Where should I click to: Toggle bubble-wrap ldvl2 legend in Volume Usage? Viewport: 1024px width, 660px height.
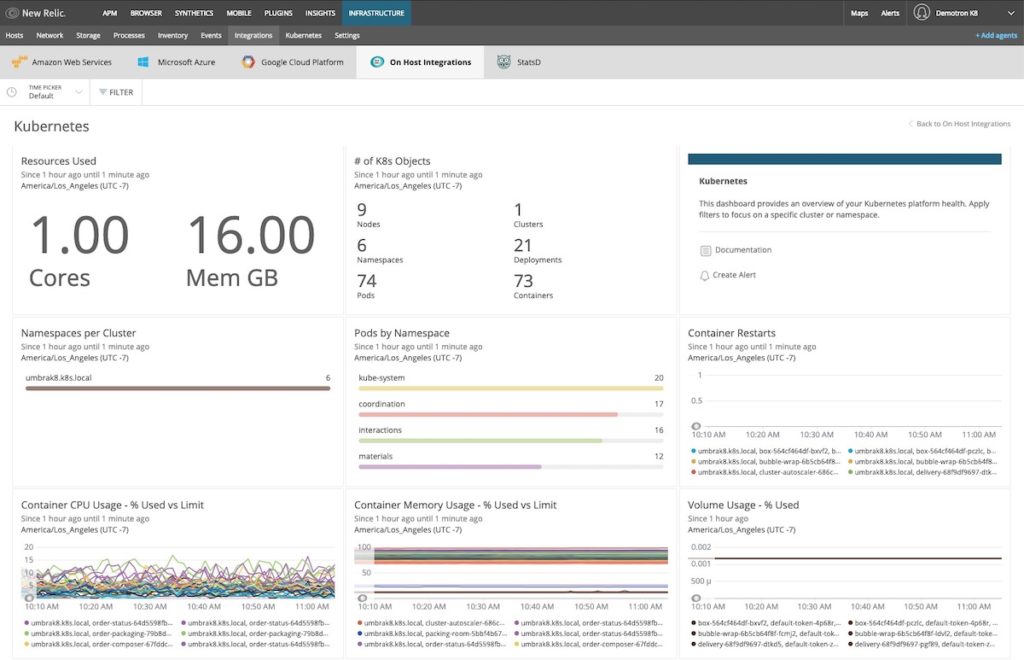click(x=923, y=634)
